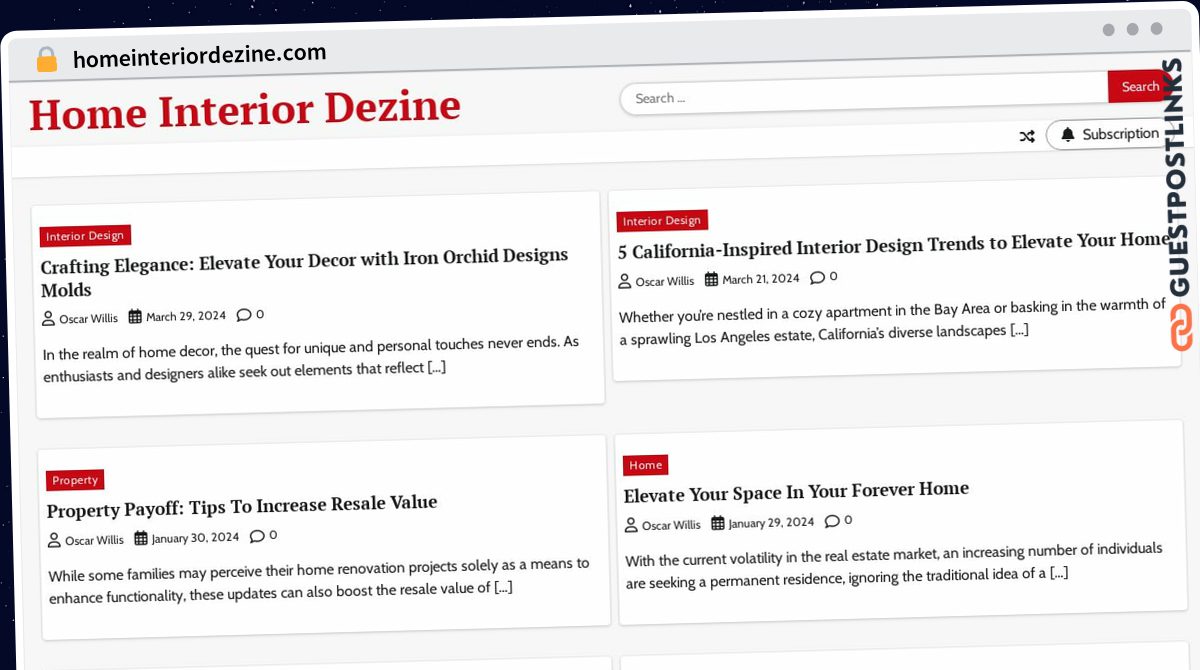Click author icon on Property Payoff post
The image size is (1200, 670).
point(55,541)
